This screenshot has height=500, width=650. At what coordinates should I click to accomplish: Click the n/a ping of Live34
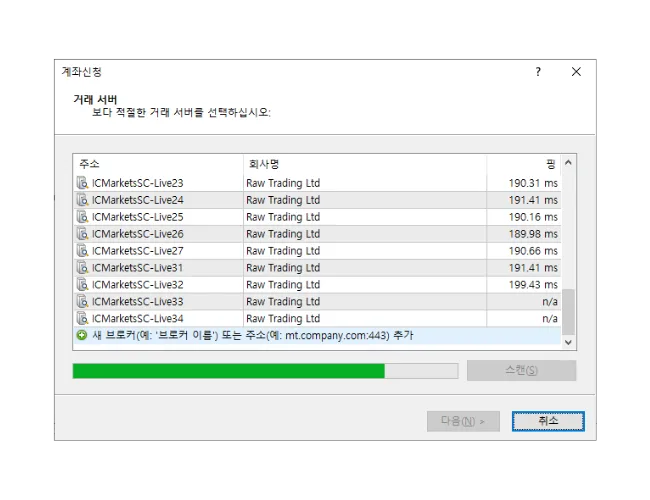click(550, 318)
